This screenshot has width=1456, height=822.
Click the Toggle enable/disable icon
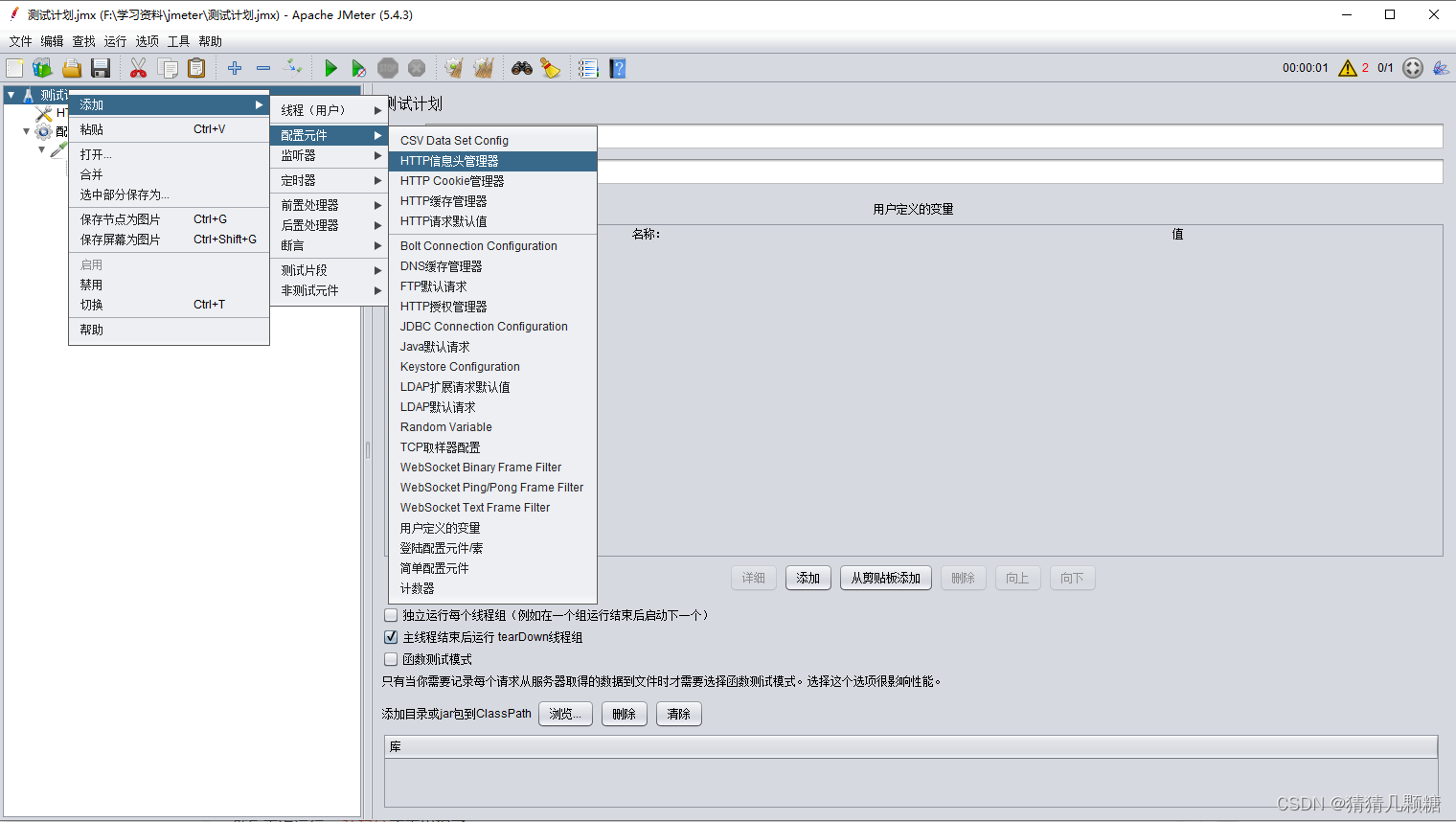(x=293, y=68)
